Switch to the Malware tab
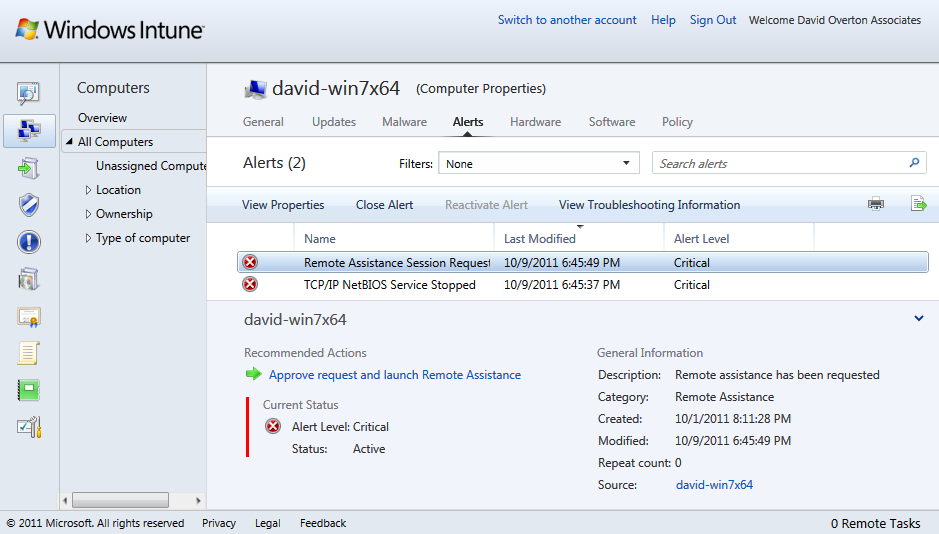Image resolution: width=939 pixels, height=534 pixels. 404,122
